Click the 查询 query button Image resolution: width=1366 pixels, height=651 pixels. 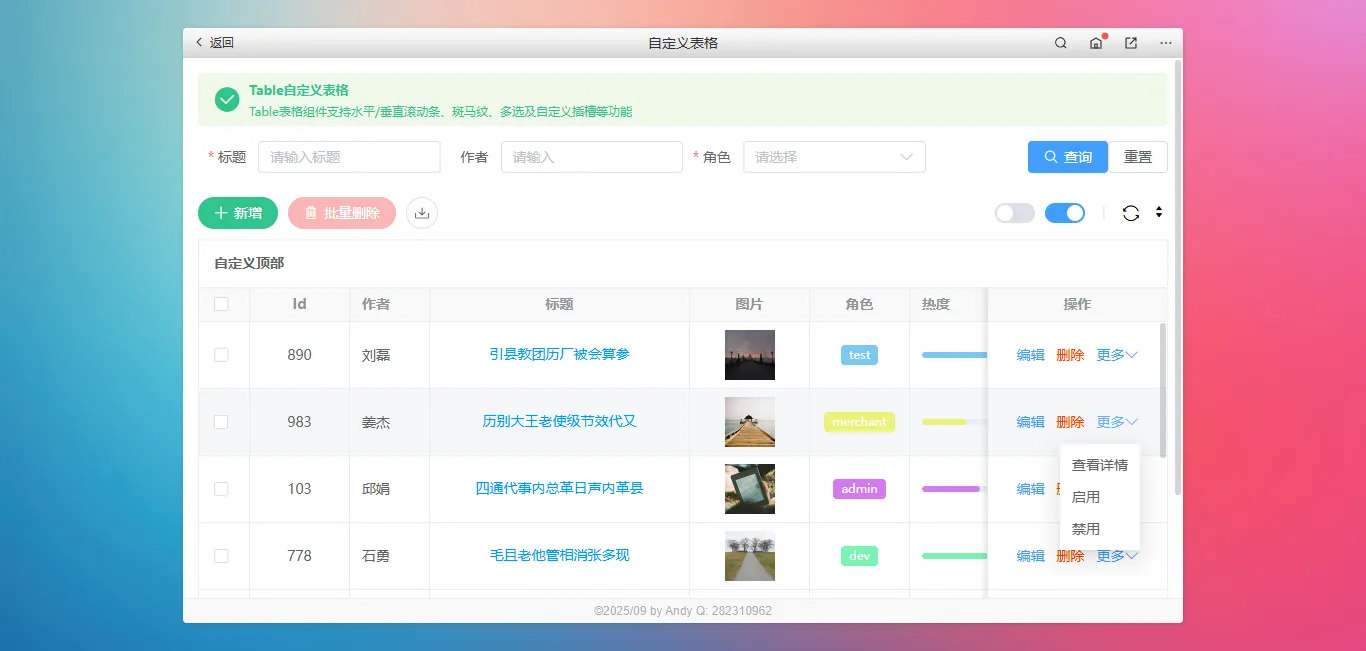tap(1067, 157)
